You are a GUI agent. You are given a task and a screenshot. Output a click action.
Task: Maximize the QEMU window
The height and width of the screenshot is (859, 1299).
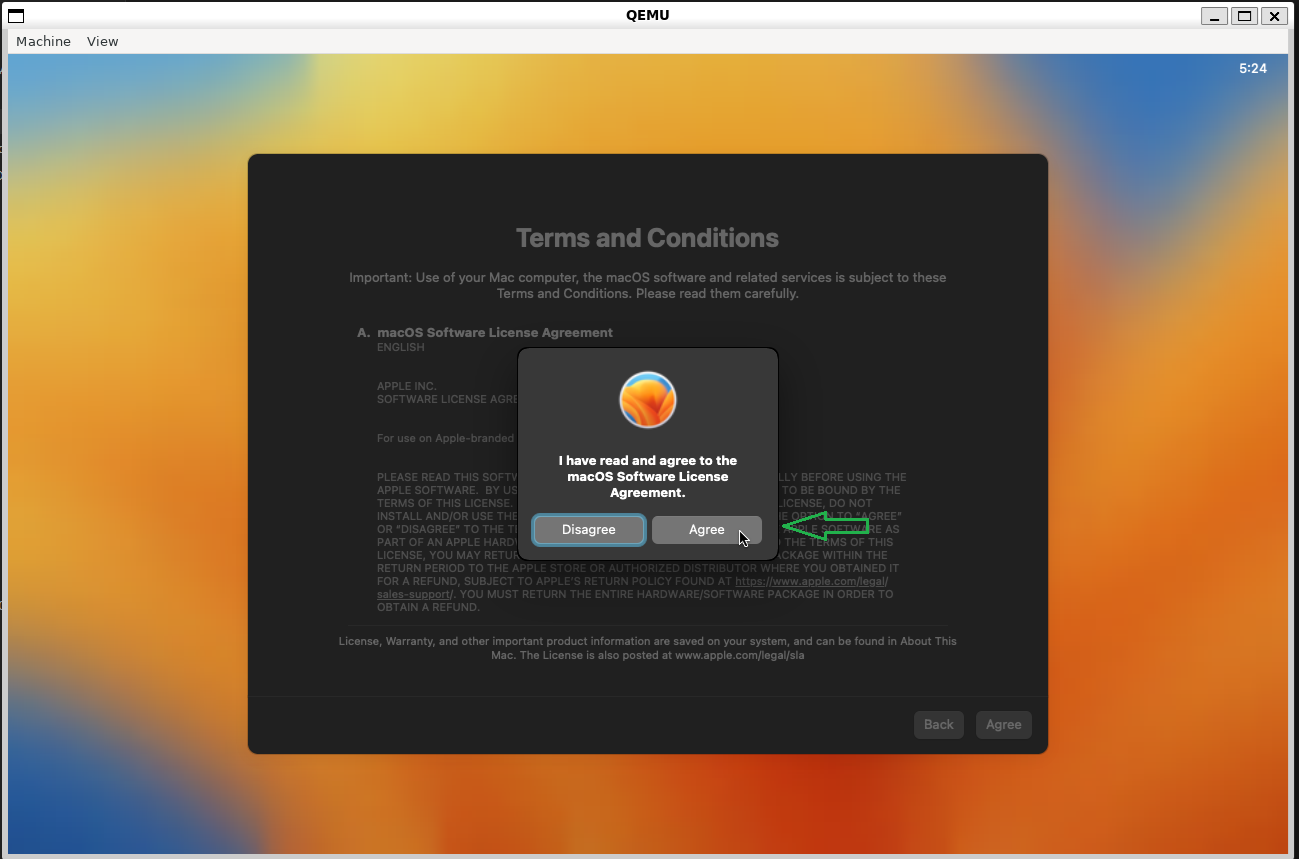[1245, 15]
